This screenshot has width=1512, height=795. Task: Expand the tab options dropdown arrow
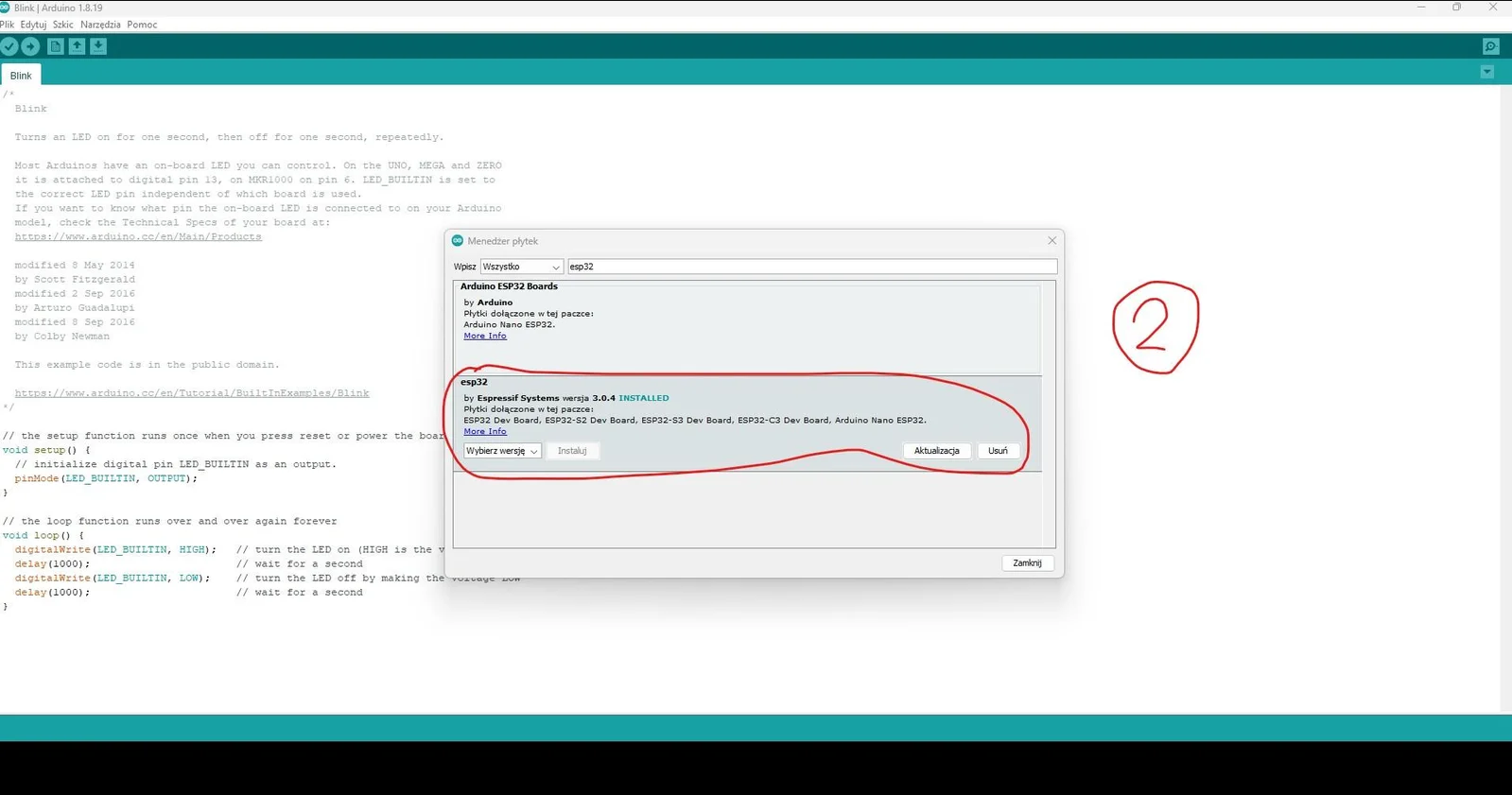coord(1487,72)
